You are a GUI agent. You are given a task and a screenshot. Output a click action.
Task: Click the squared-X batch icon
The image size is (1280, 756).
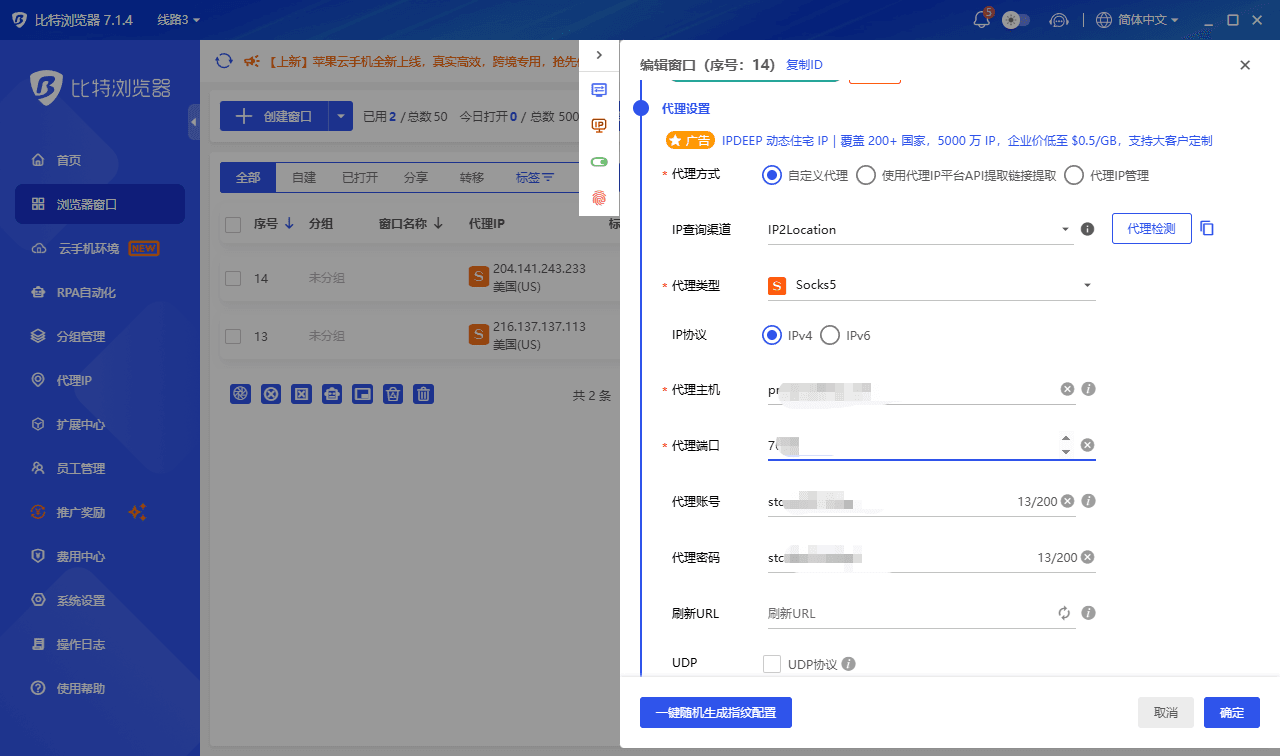click(x=301, y=394)
